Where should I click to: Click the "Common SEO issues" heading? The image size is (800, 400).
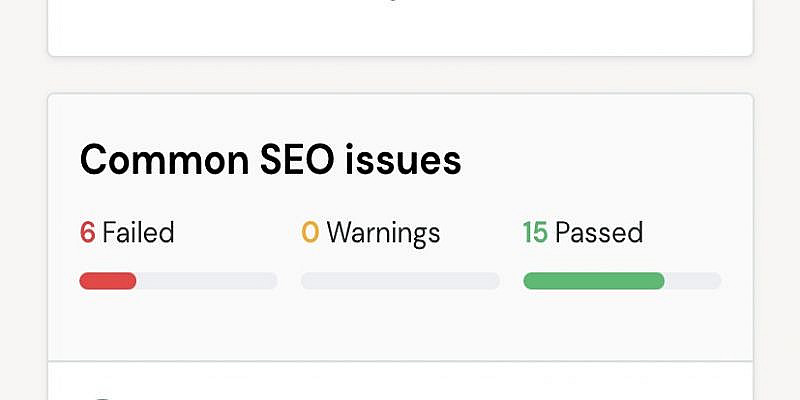(270, 160)
